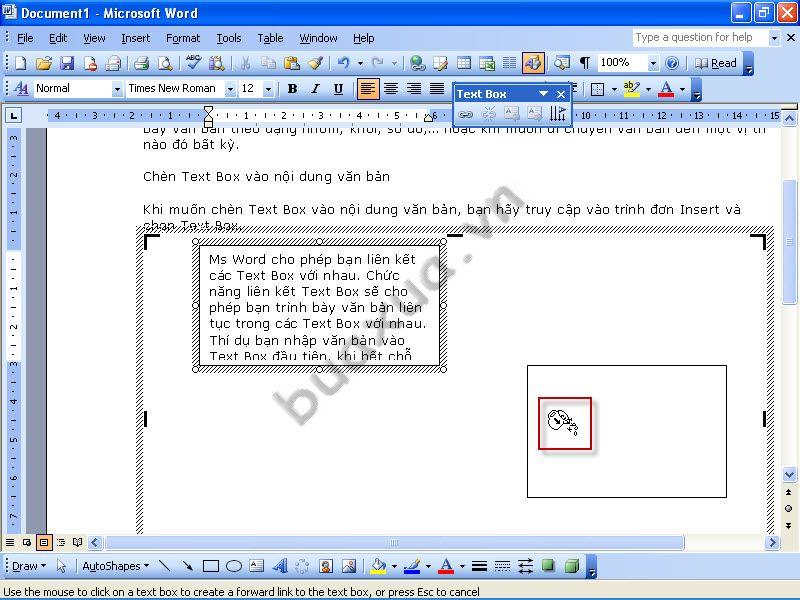The image size is (800, 600).
Task: Activate Format Painter brush
Action: point(315,63)
